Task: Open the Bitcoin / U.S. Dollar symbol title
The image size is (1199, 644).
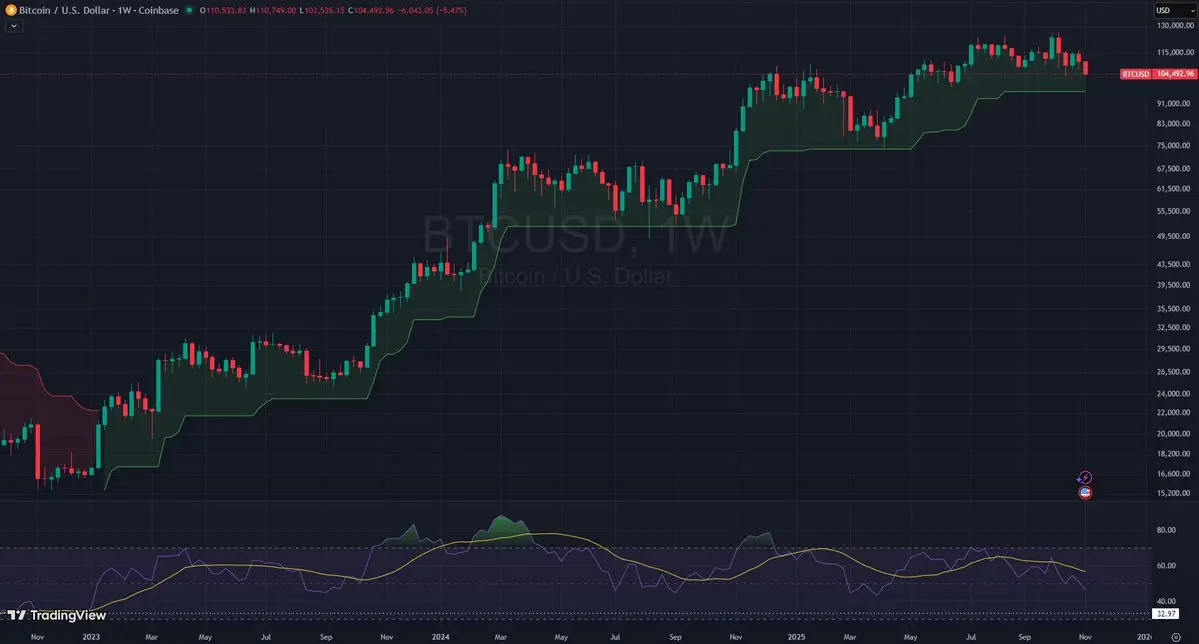Action: click(99, 10)
